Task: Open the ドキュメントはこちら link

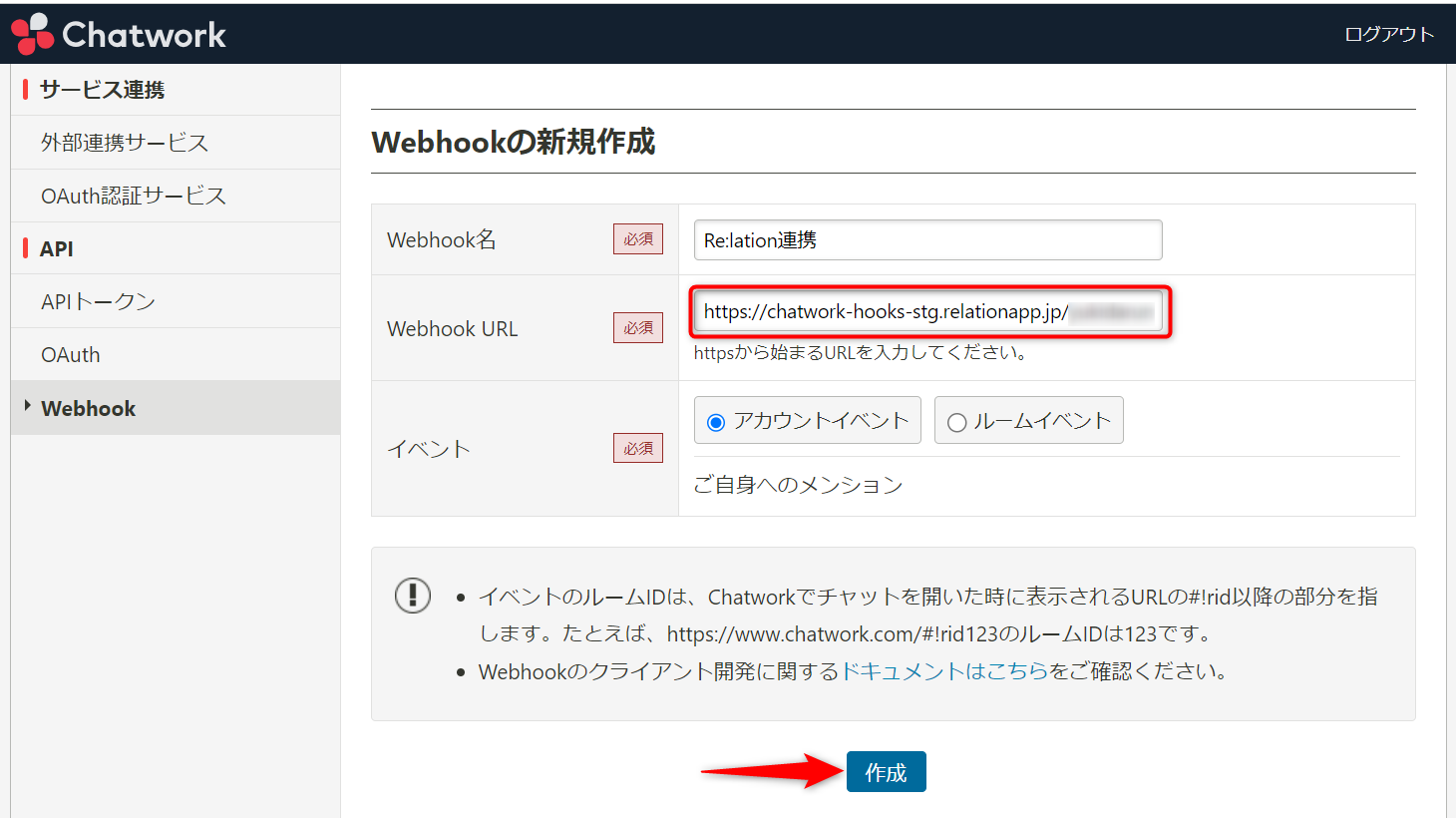Action: point(944,671)
